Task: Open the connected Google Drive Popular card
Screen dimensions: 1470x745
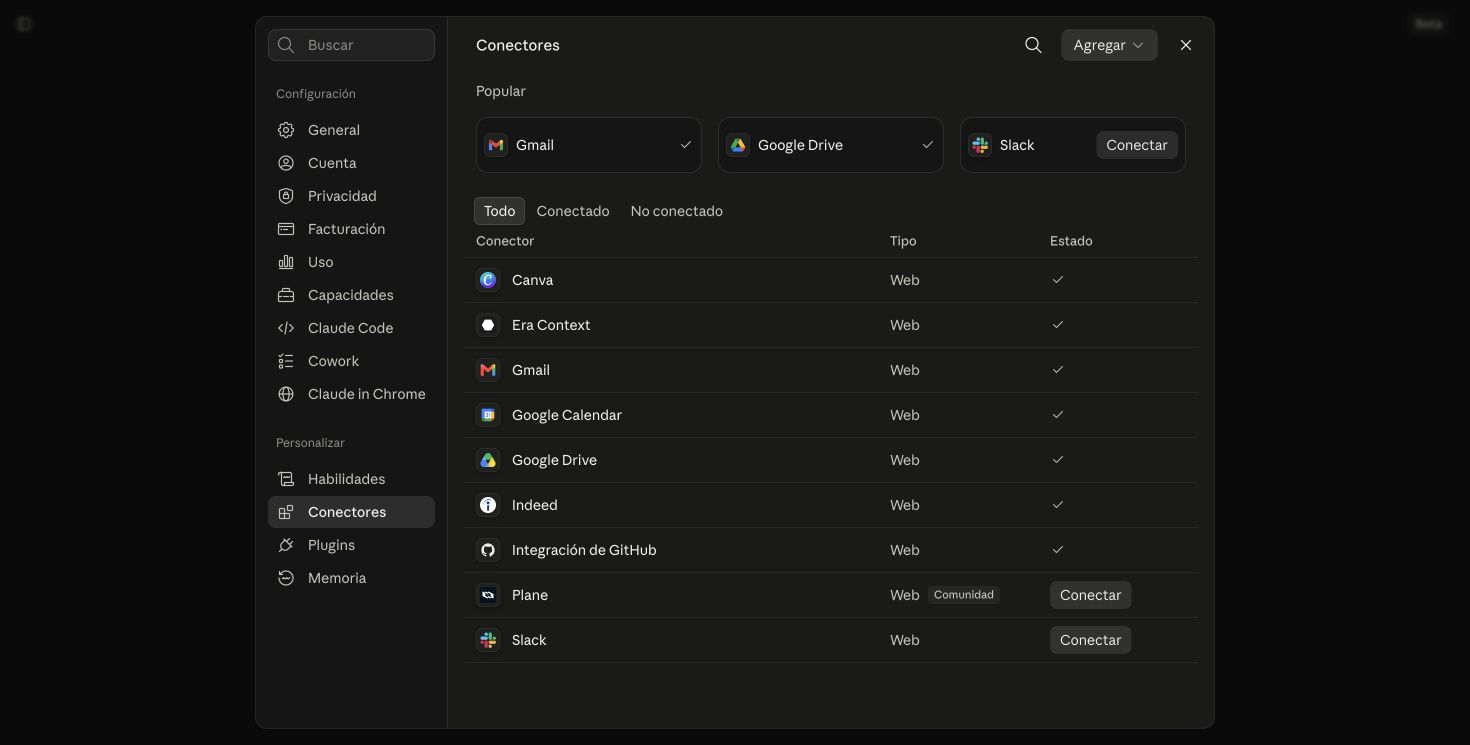Action: [831, 145]
